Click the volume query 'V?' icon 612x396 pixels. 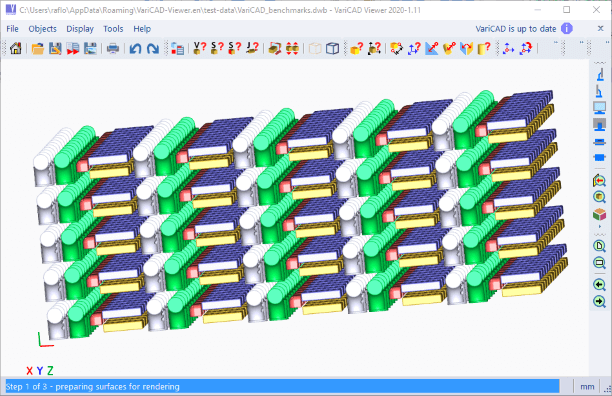click(x=200, y=48)
